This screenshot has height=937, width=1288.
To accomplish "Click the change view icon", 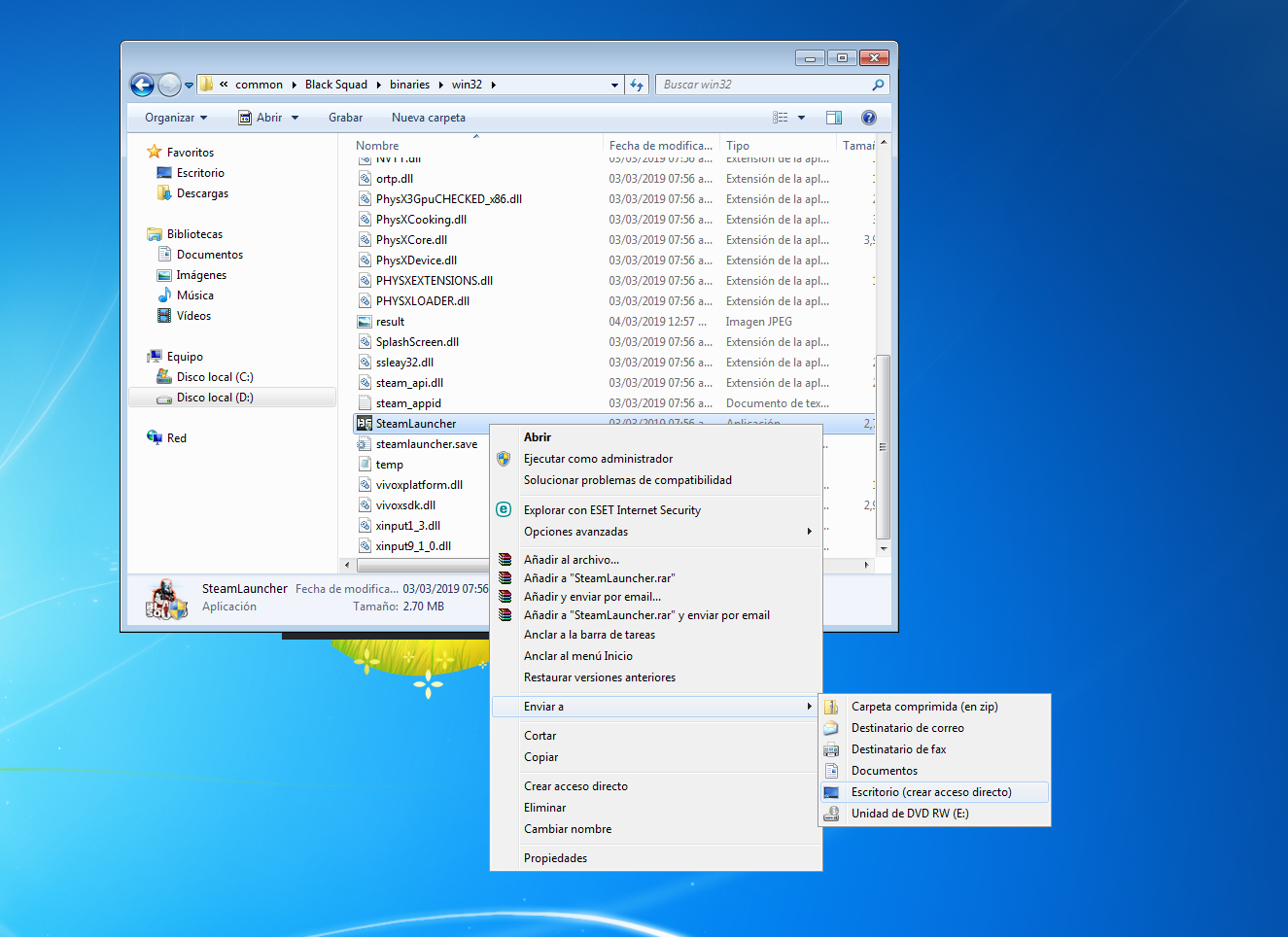I will pyautogui.click(x=781, y=118).
